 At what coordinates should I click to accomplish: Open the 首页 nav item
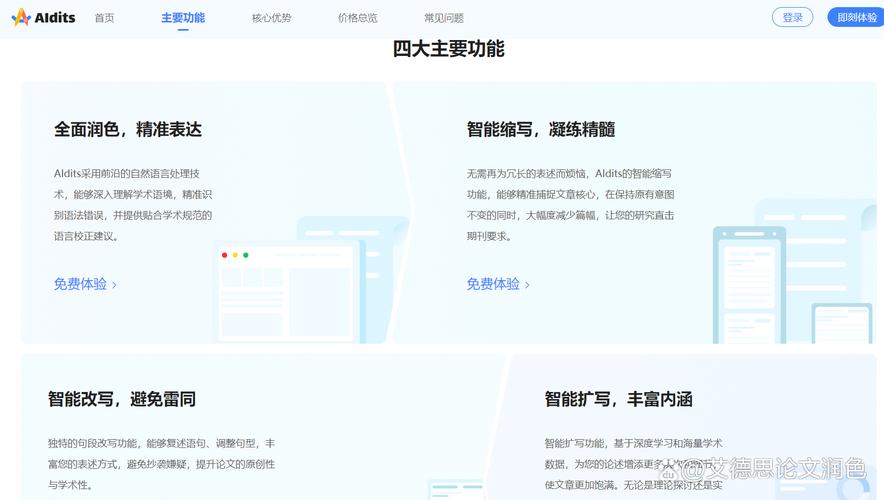(104, 18)
